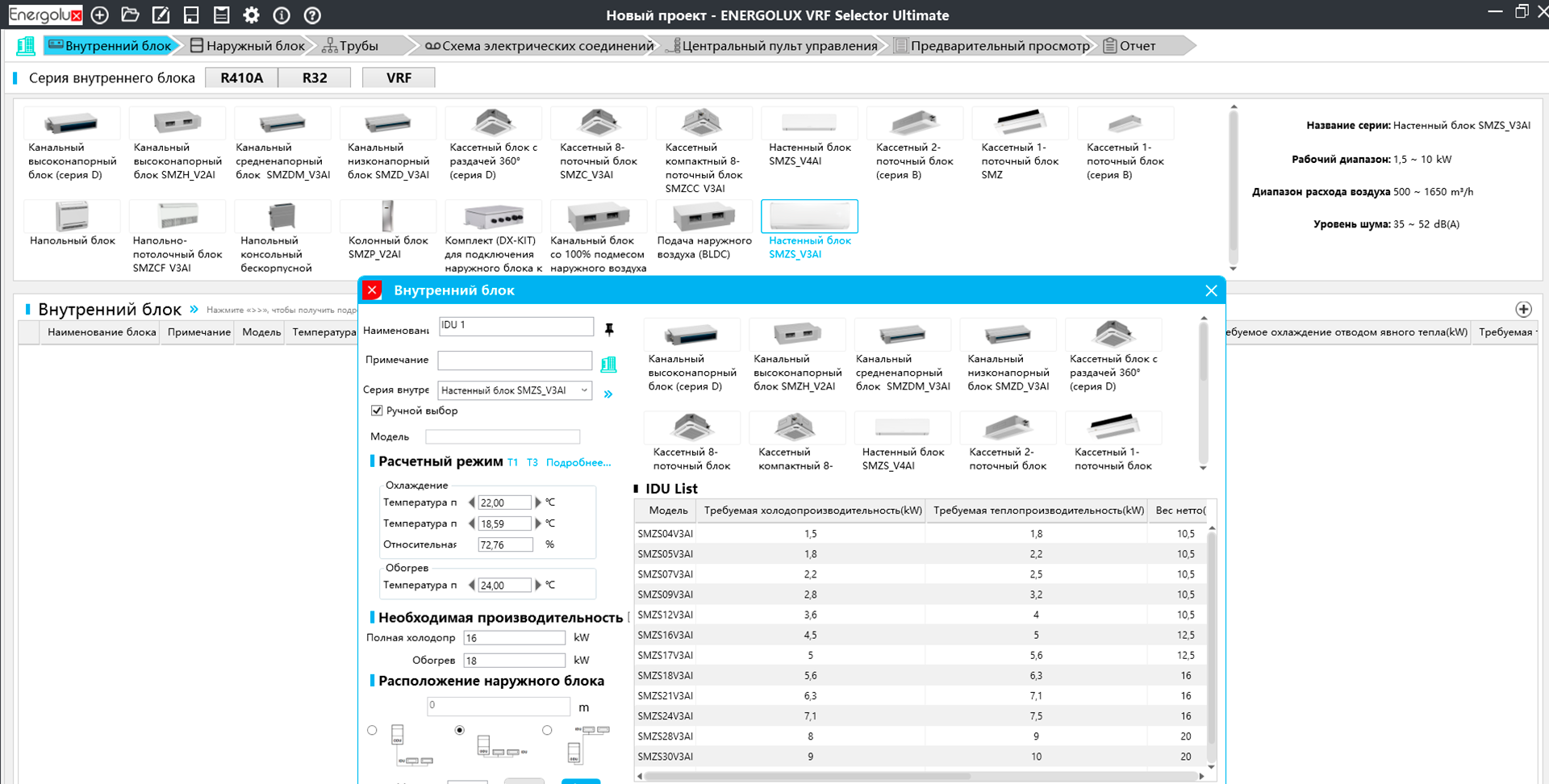The image size is (1549, 784).
Task: Create a new project with the plus icon
Action: click(x=100, y=15)
